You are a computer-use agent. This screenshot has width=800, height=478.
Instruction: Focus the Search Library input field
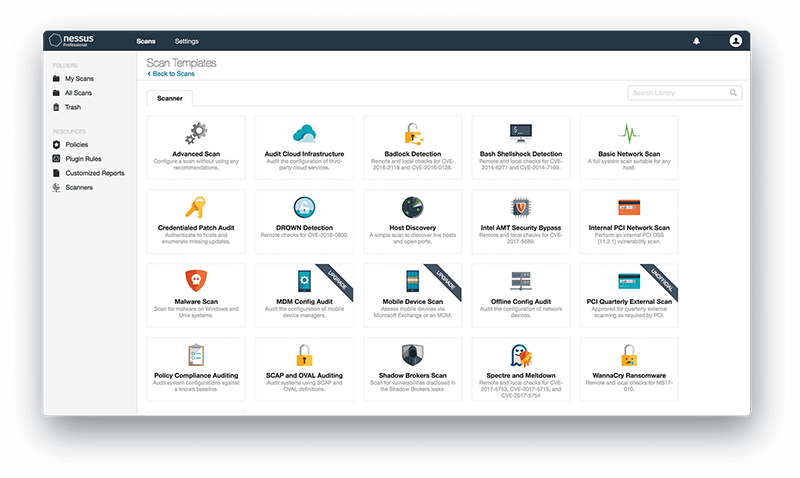tap(685, 93)
